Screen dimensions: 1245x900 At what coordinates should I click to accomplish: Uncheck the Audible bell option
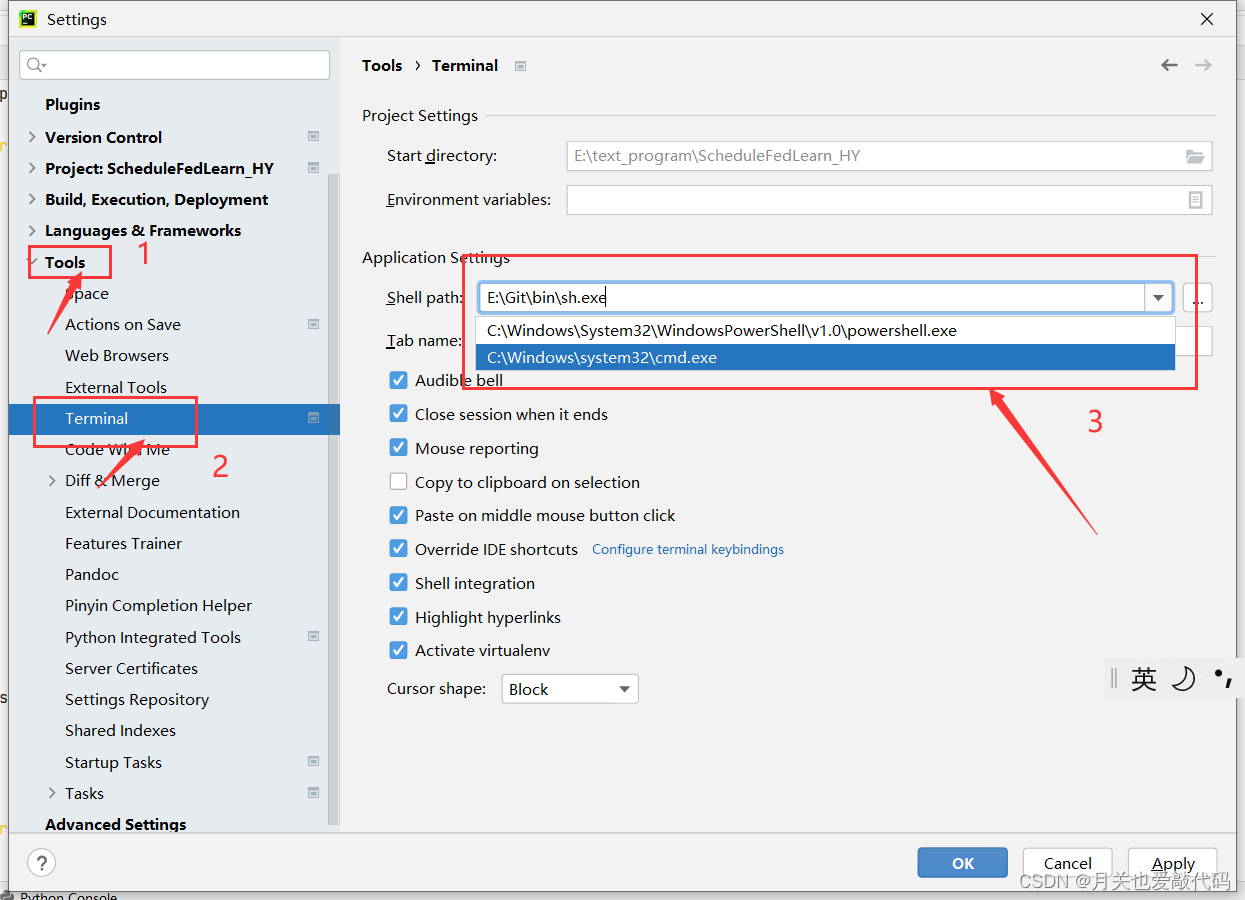pos(398,380)
